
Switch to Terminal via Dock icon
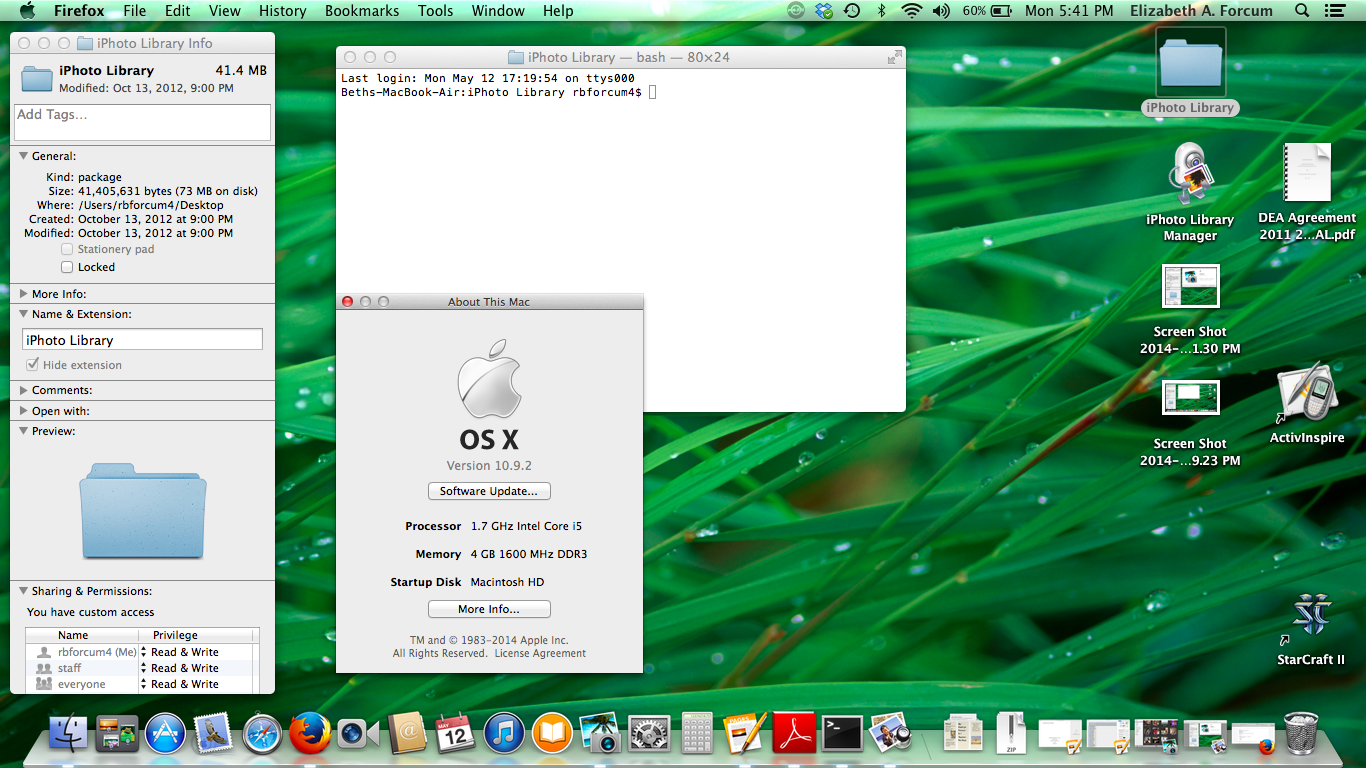pyautogui.click(x=842, y=734)
